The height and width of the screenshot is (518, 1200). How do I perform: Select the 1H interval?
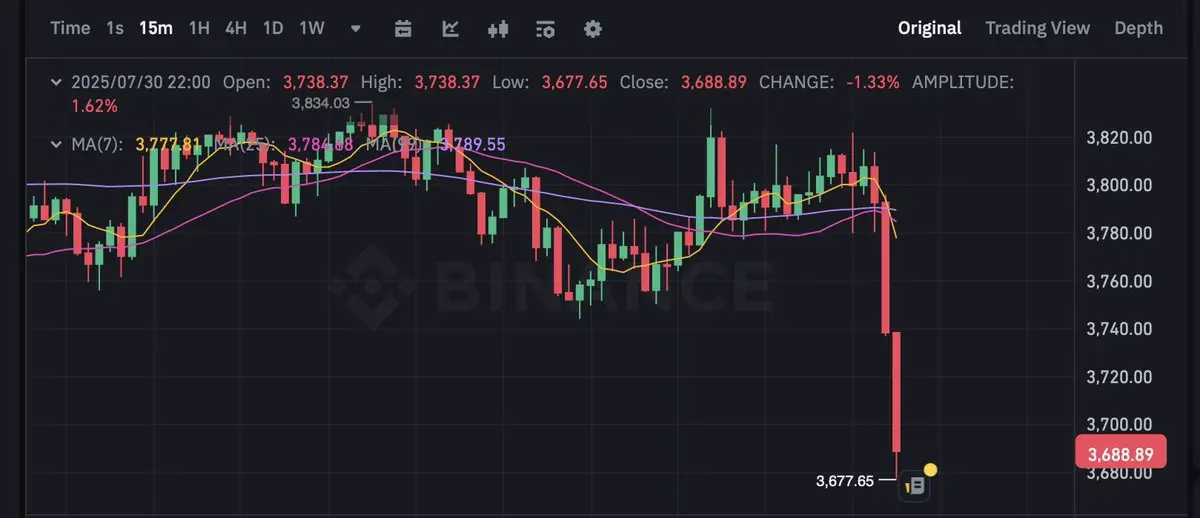tap(200, 28)
